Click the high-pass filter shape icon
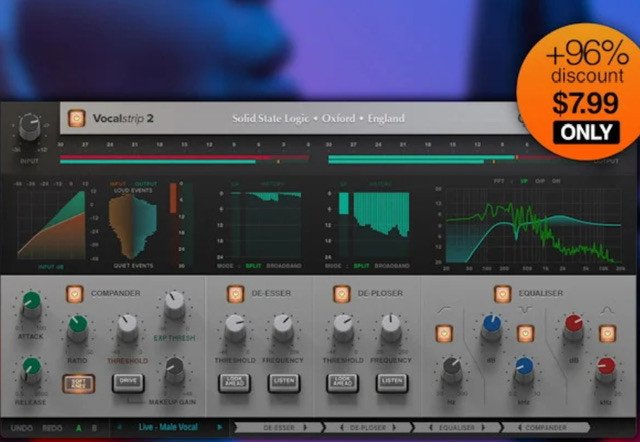640x442 pixels. click(444, 311)
